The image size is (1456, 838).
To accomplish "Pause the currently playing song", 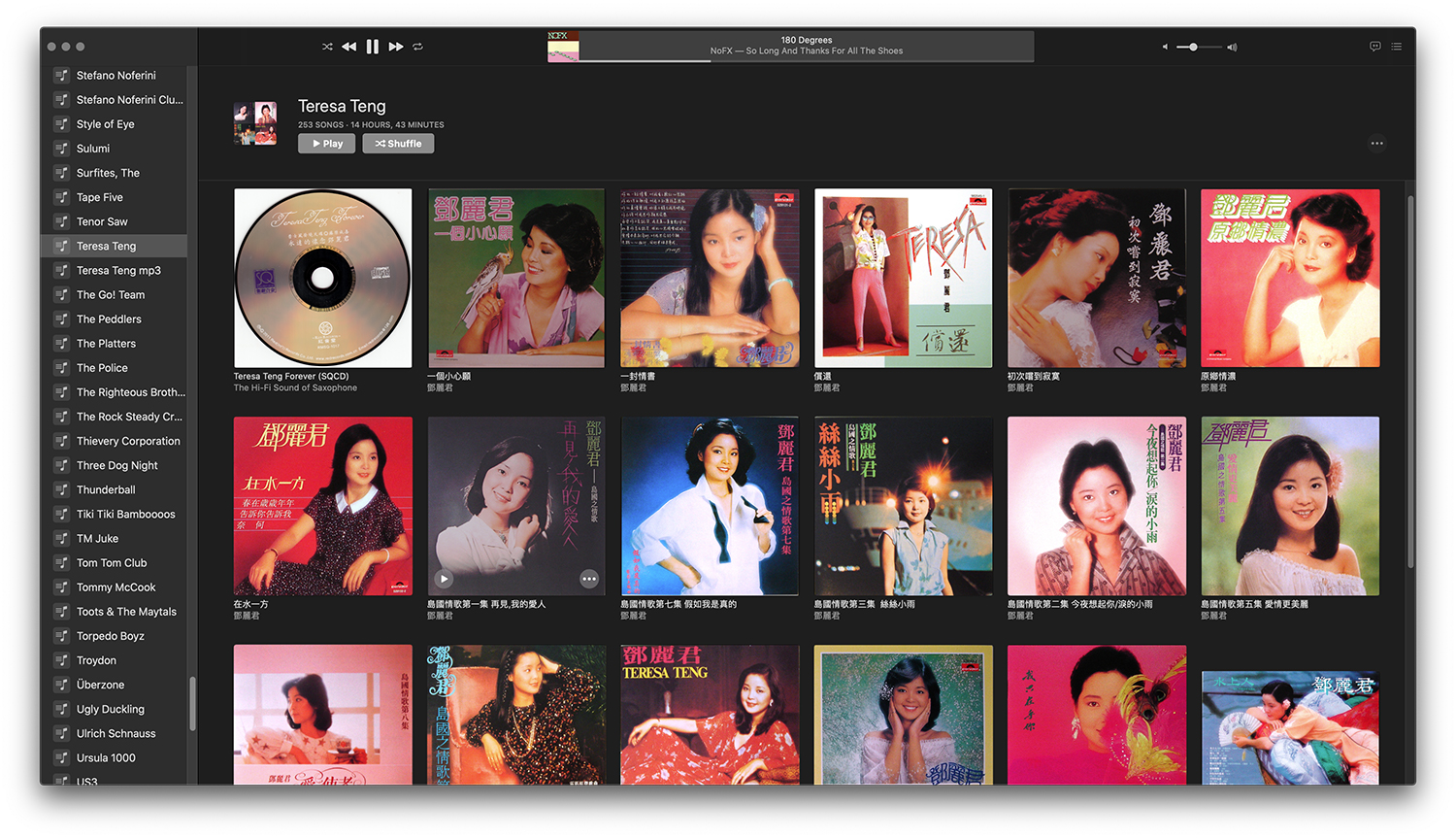I will (373, 47).
